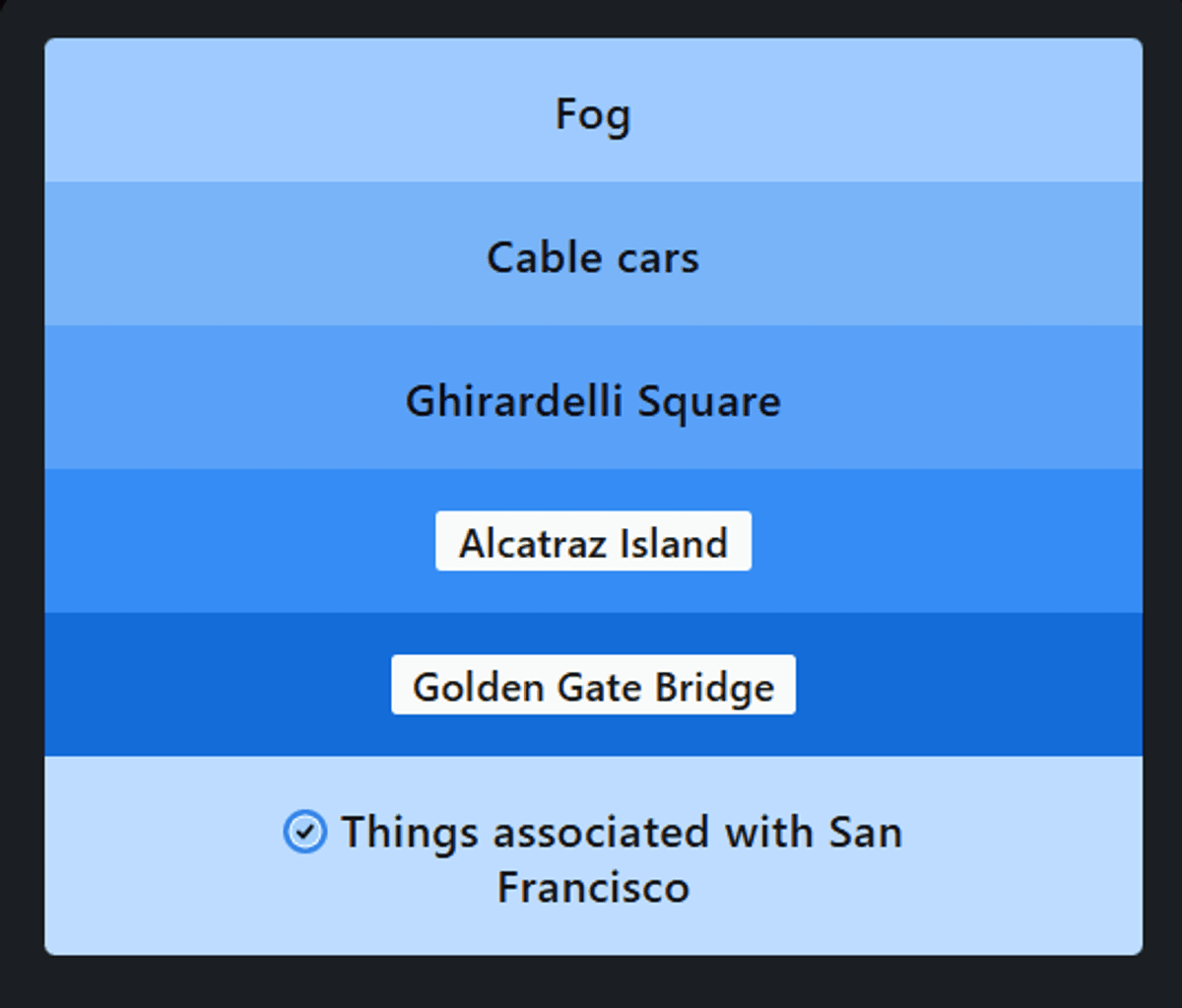Click dark blue area right of Golden Gate Bridge
This screenshot has height=1008, width=1182.
click(965, 686)
